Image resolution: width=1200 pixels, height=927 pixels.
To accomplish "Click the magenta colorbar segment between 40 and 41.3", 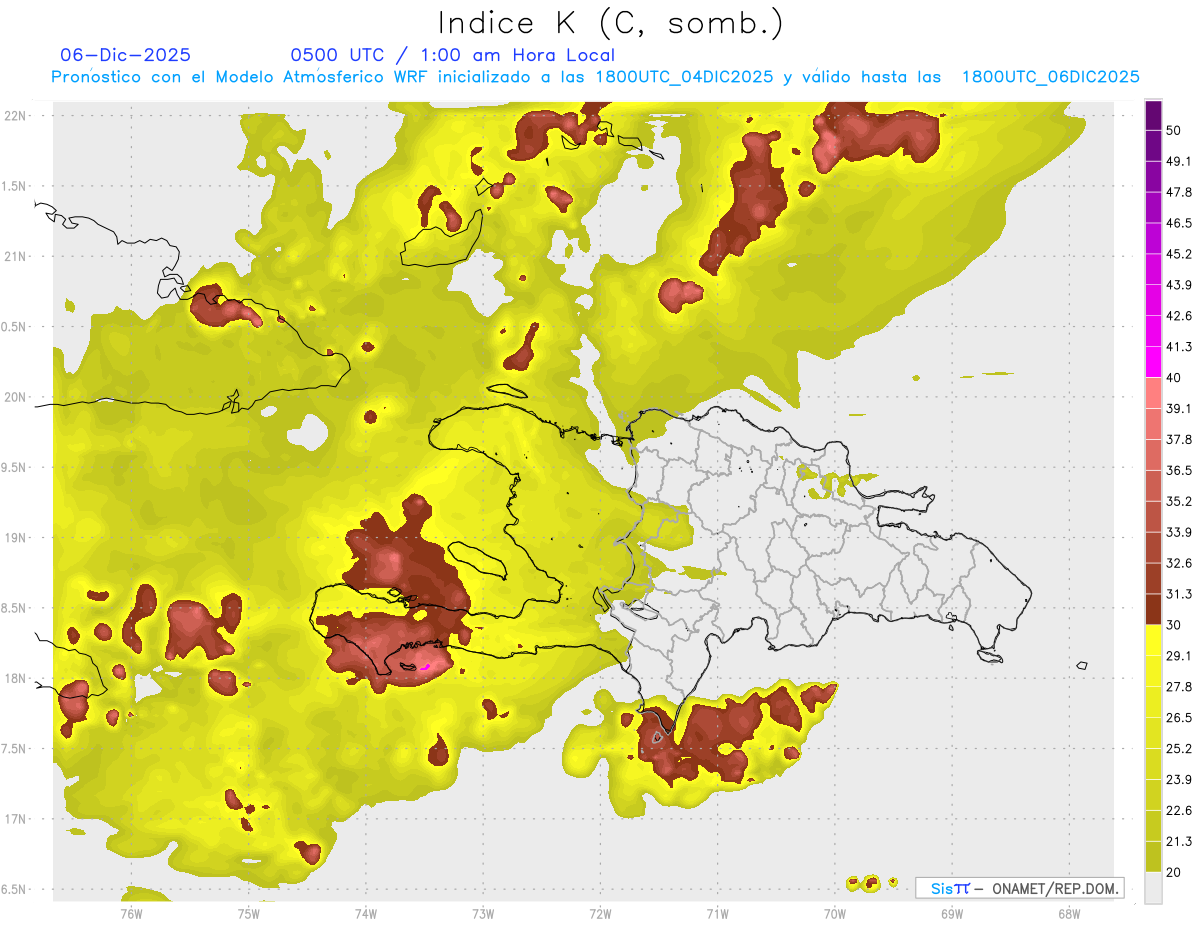I will point(1153,362).
